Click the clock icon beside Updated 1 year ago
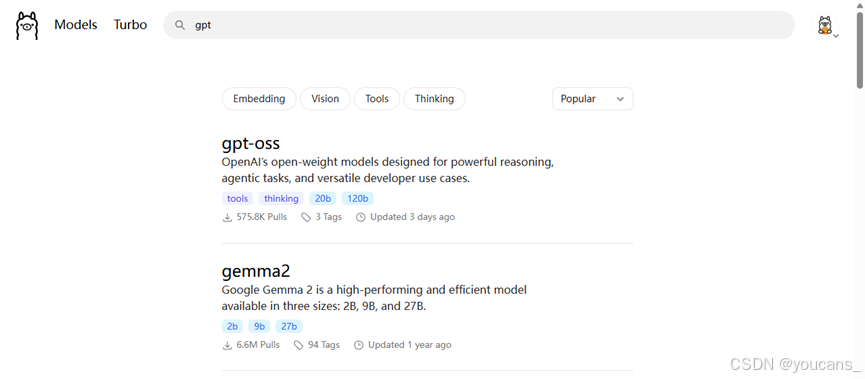The width and height of the screenshot is (865, 379). click(x=359, y=345)
